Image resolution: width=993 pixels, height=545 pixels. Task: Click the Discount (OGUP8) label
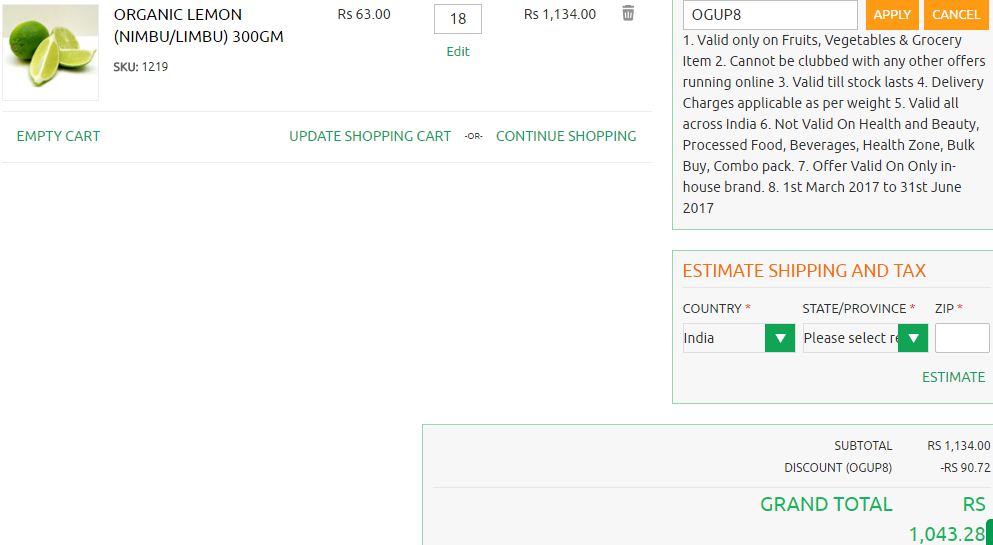pos(838,468)
